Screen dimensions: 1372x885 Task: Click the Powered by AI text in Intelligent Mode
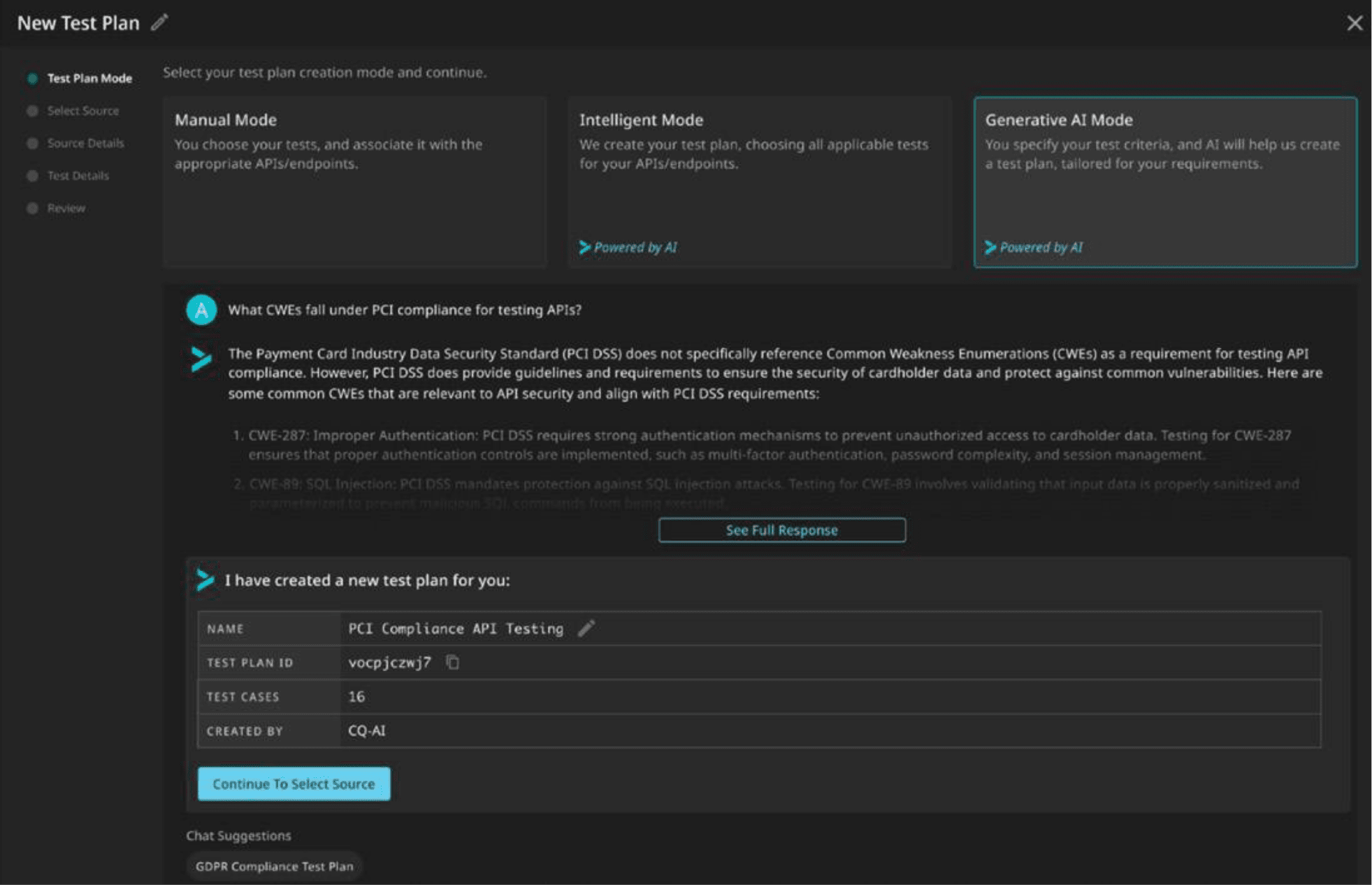[x=635, y=247]
